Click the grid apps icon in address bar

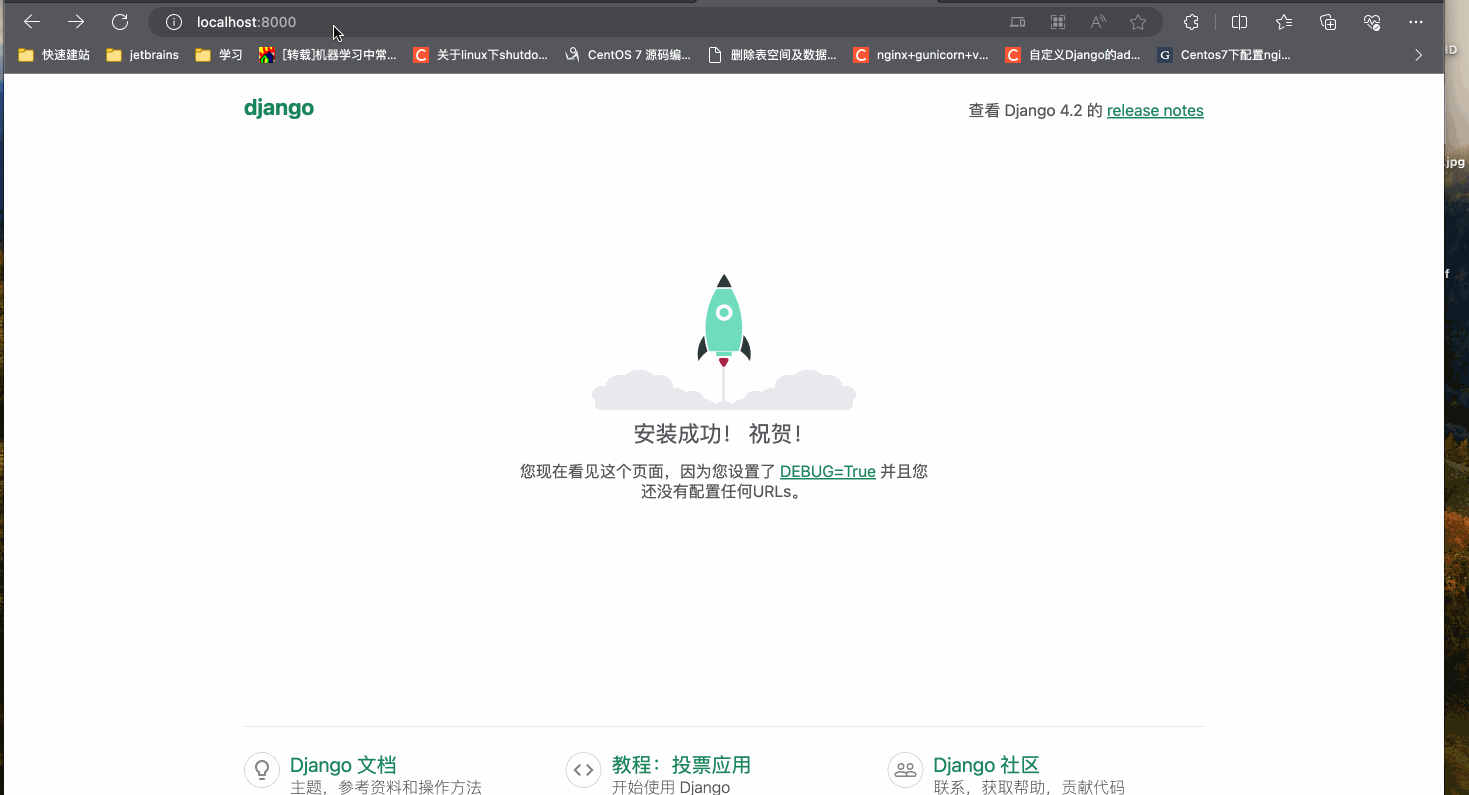1057,22
